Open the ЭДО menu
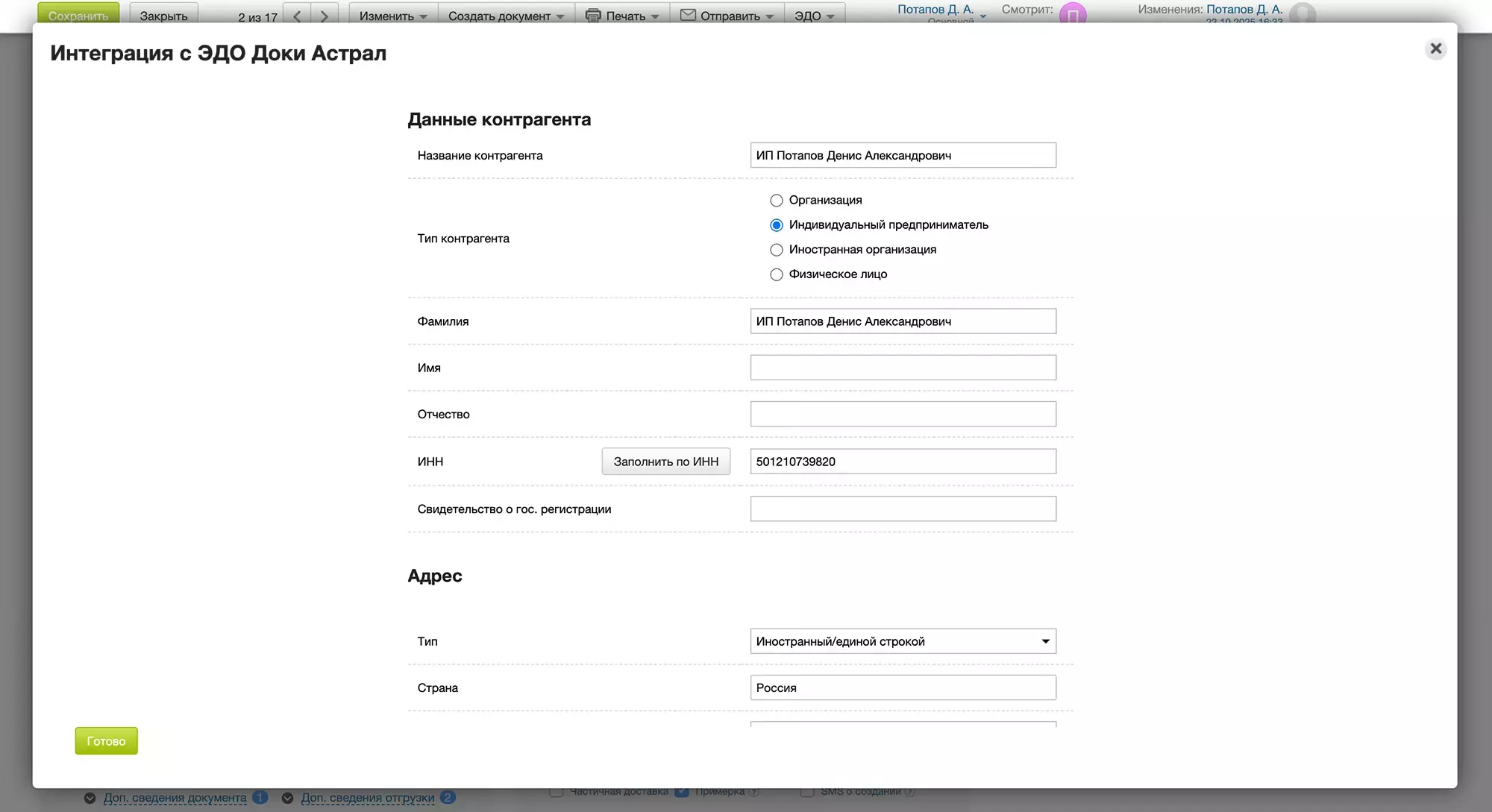The image size is (1492, 812). point(814,16)
